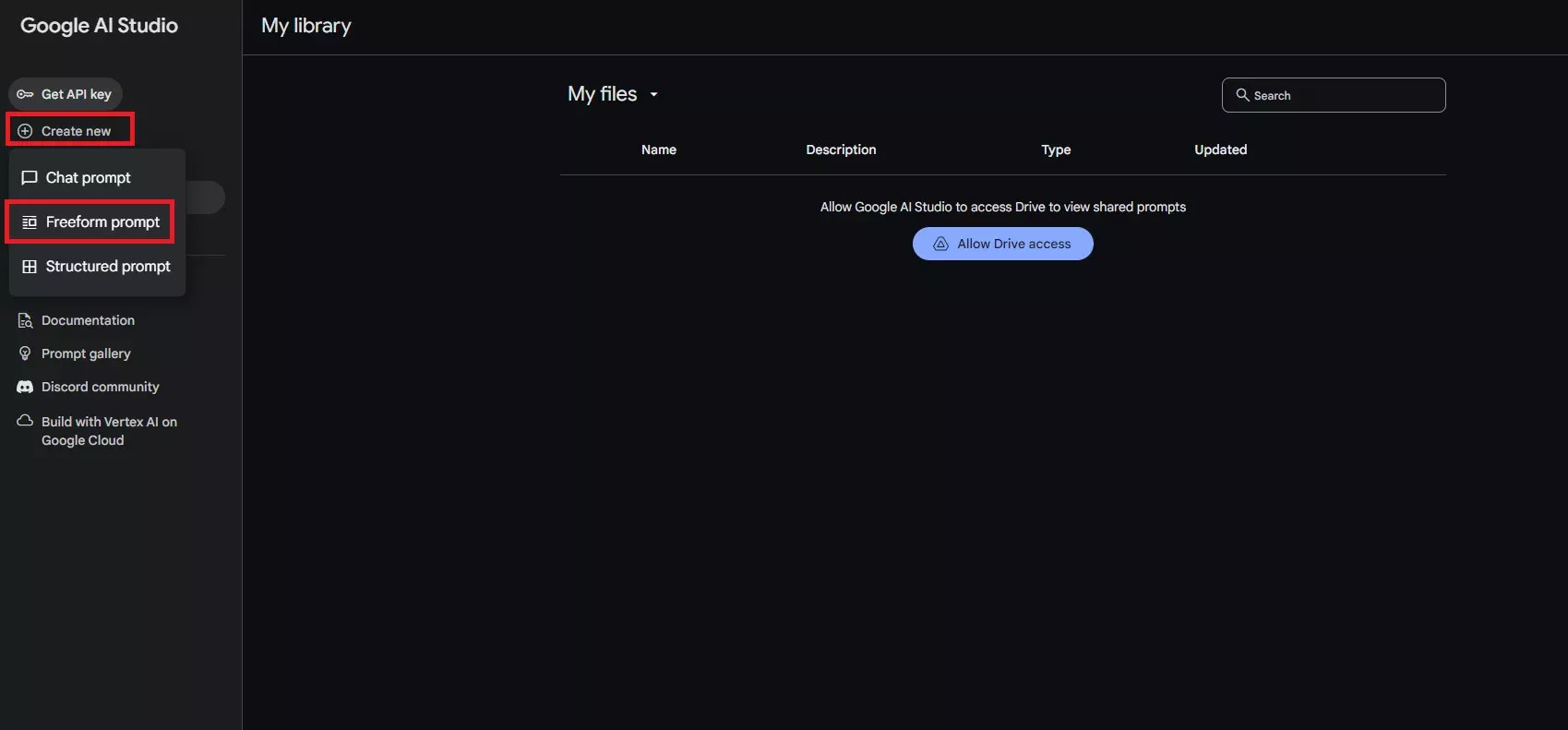Click the Search input field
The width and height of the screenshot is (1568, 730).
1343,95
